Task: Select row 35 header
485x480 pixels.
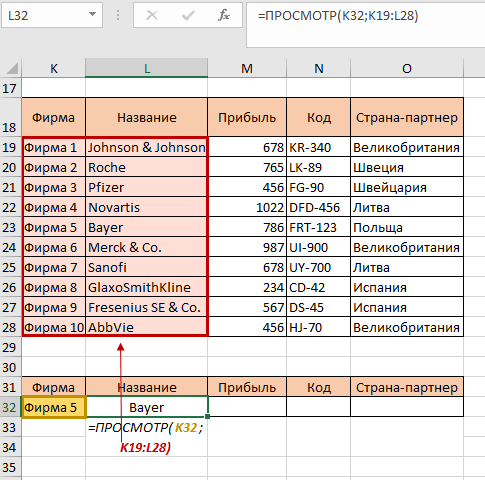Action: (x=10, y=467)
